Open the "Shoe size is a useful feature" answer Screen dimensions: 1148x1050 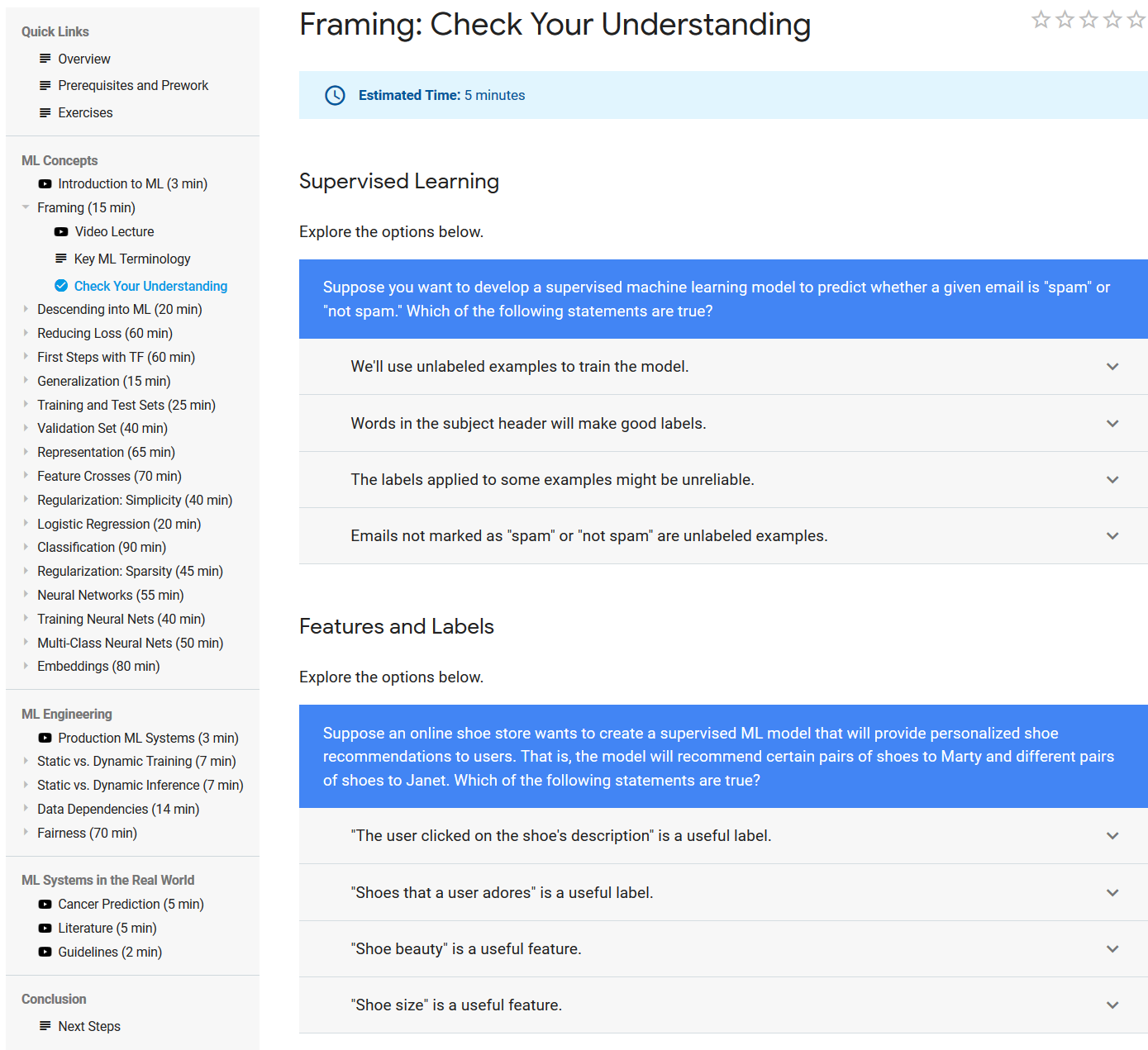(x=1112, y=1005)
